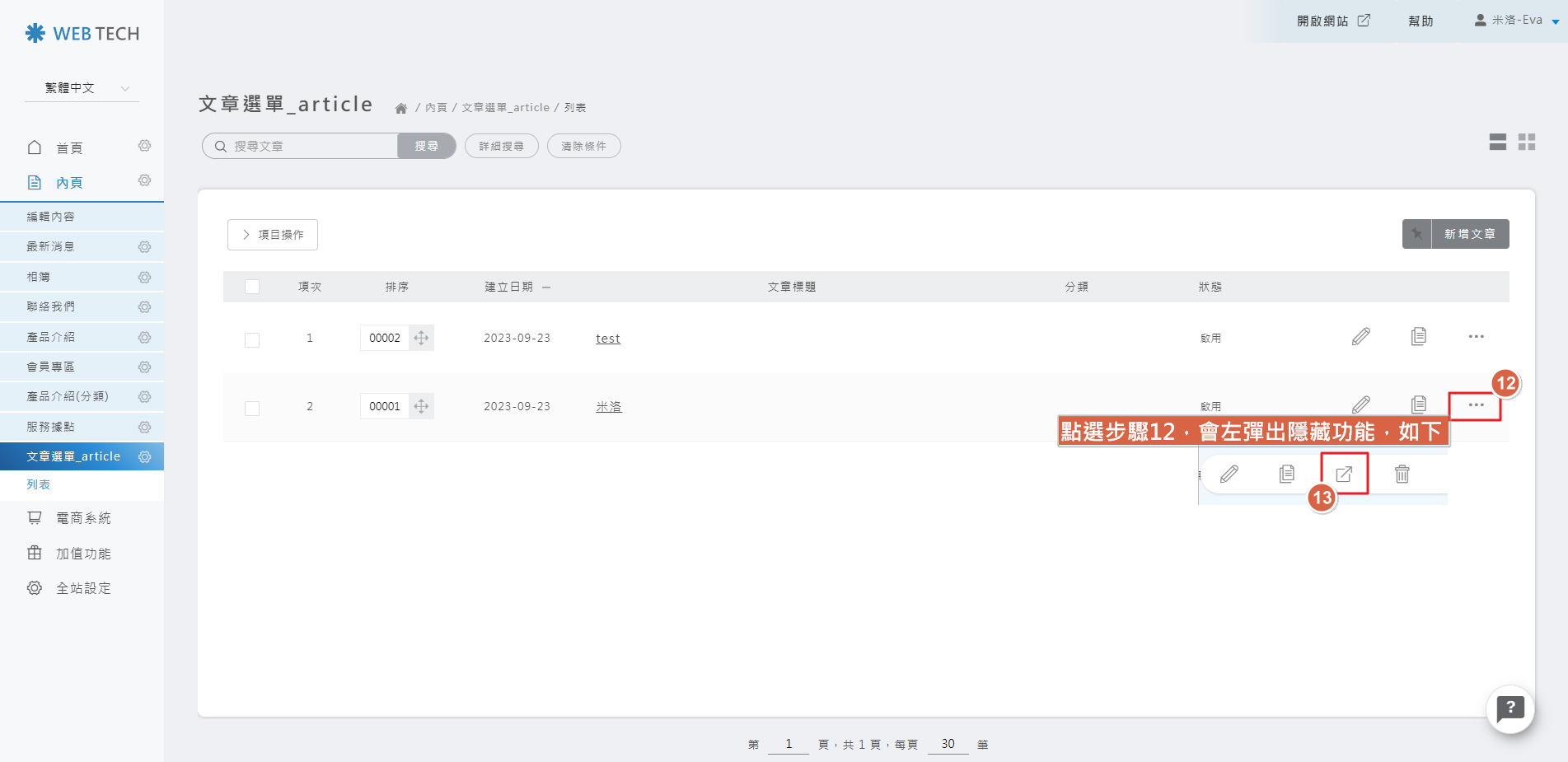
Task: Click the copy icon in the test article row
Action: 1418,336
